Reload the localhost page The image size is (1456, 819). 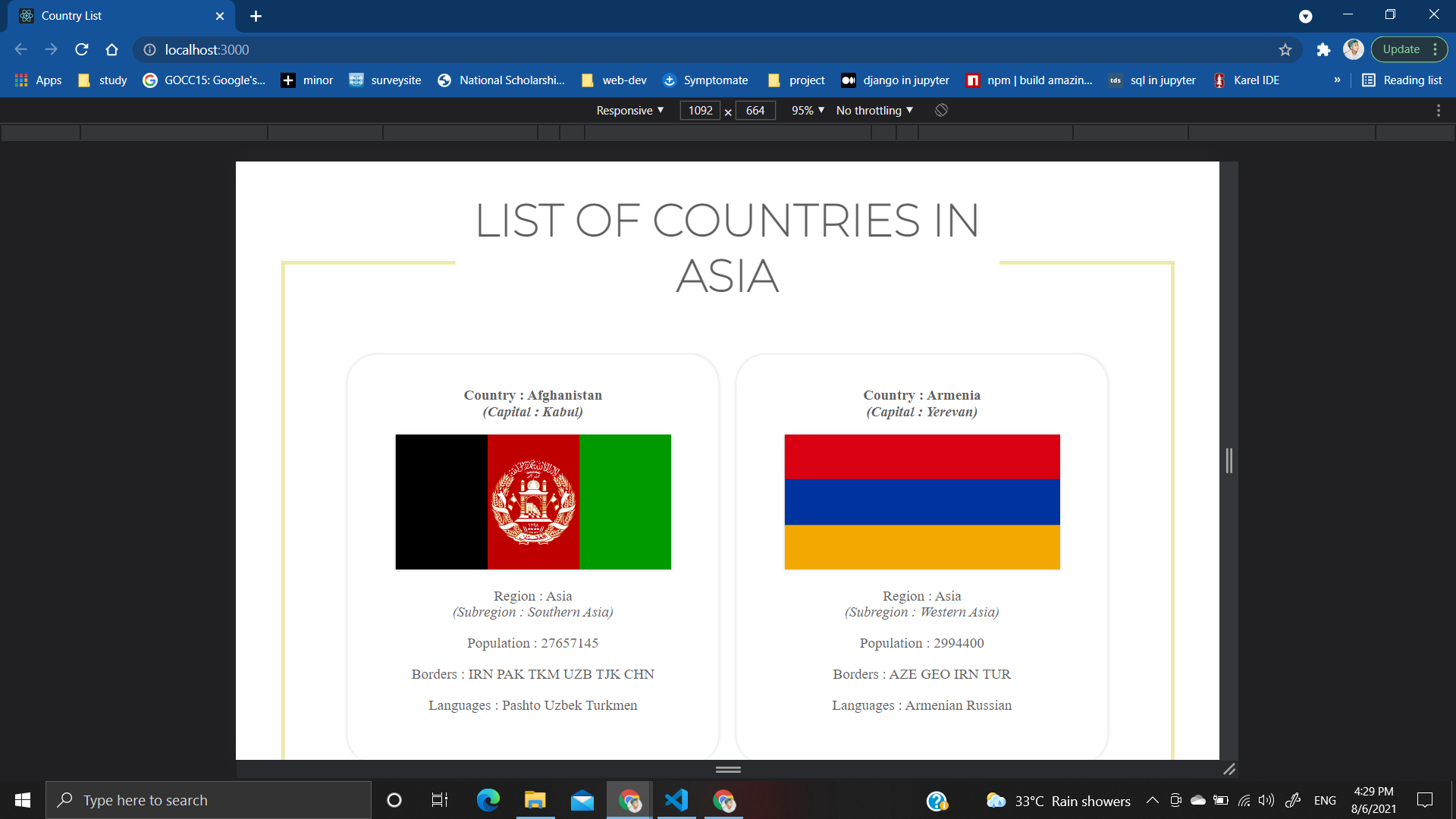click(x=82, y=49)
